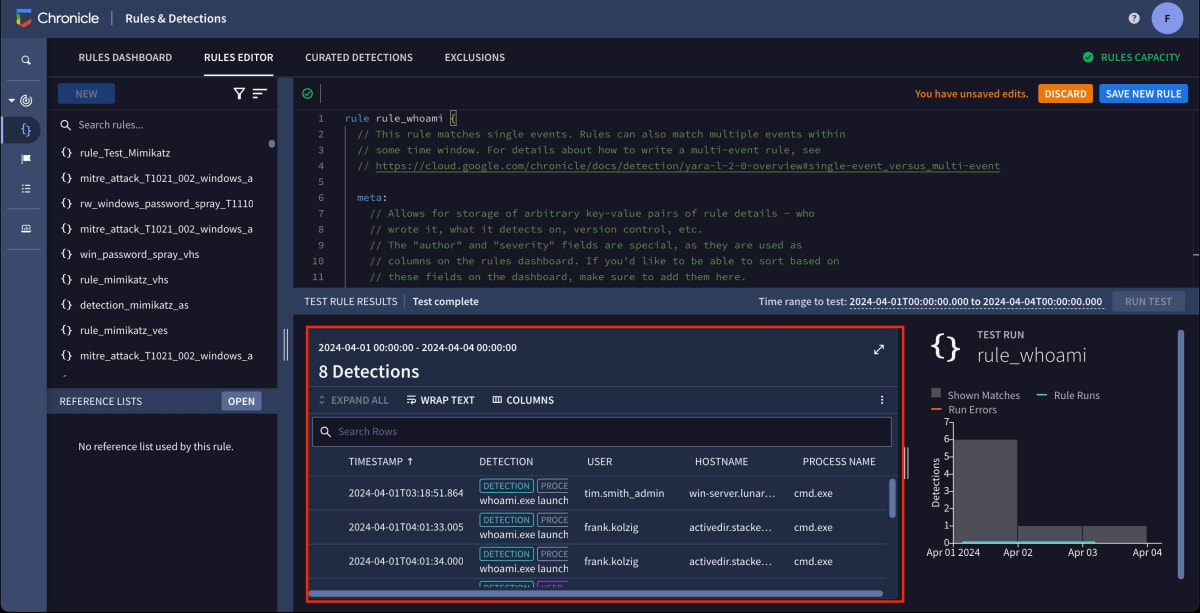Viewport: 1200px width, 613px height.
Task: Click Open in Reference Lists
Action: point(241,401)
